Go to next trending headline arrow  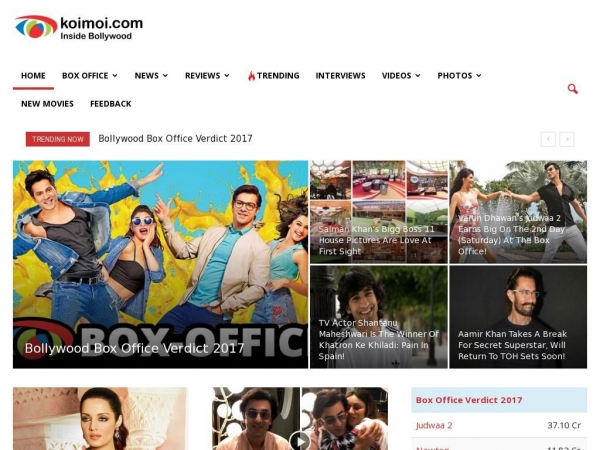pos(567,139)
